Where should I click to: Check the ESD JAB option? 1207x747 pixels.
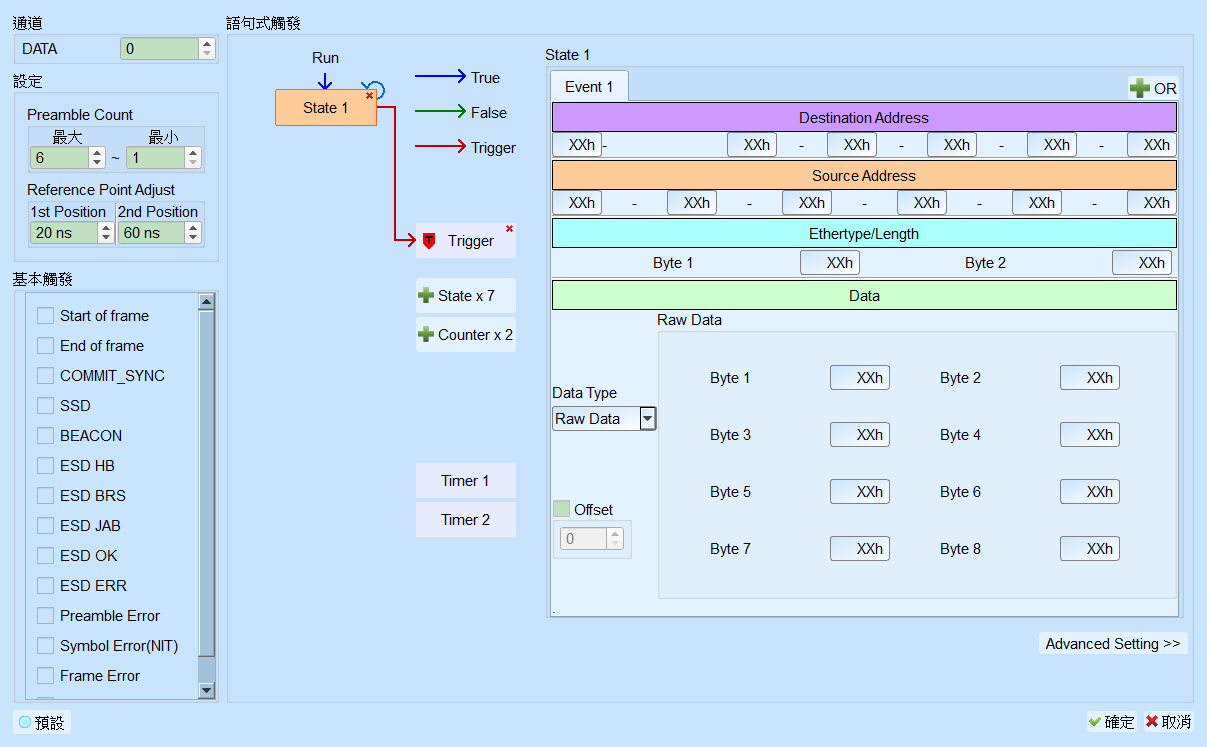[x=45, y=526]
